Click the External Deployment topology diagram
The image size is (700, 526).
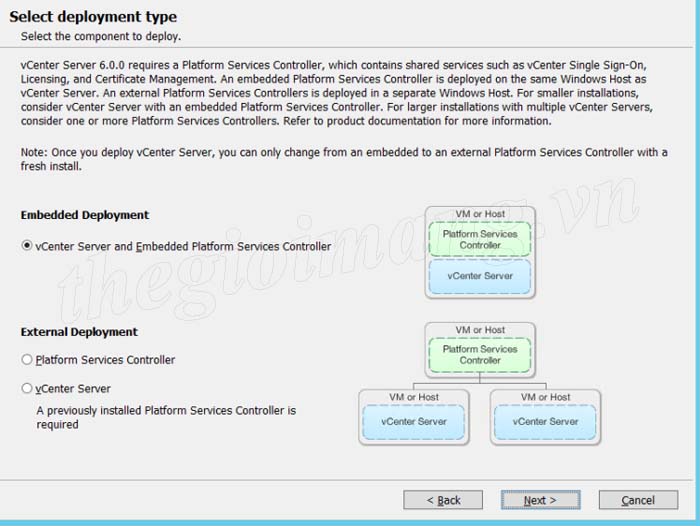click(x=480, y=384)
